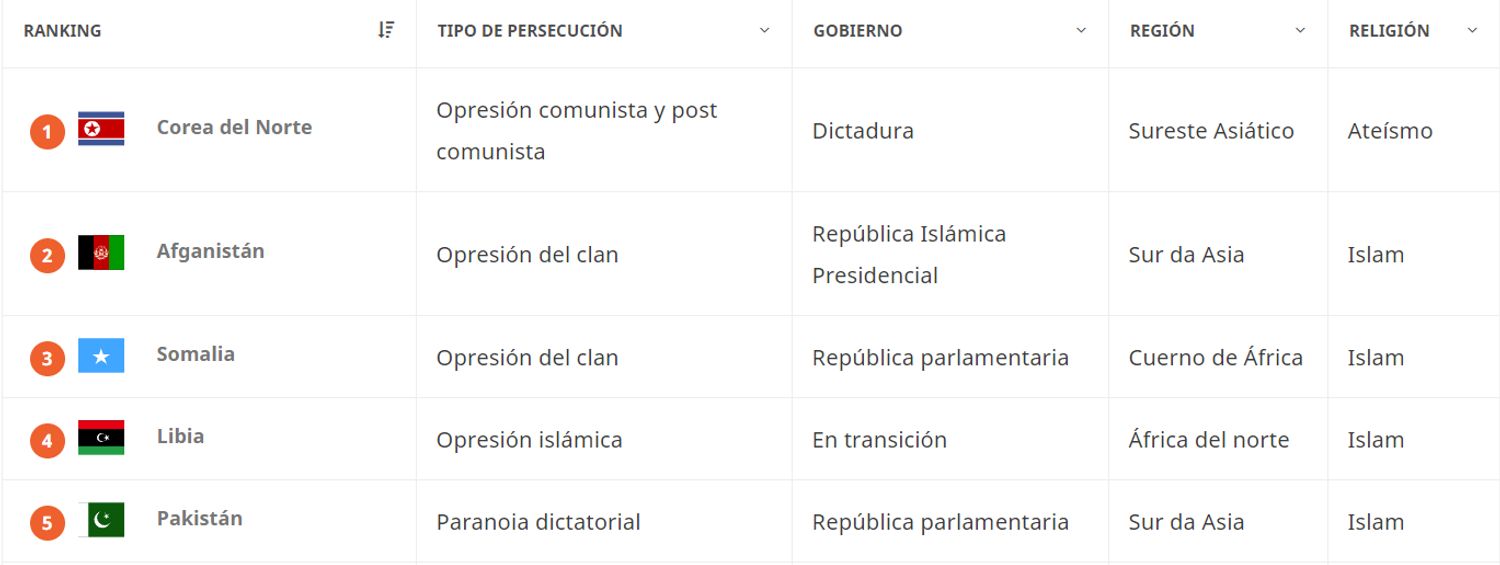This screenshot has width=1500, height=565.
Task: Open the Gobierno column dropdown arrow
Action: click(x=1081, y=31)
